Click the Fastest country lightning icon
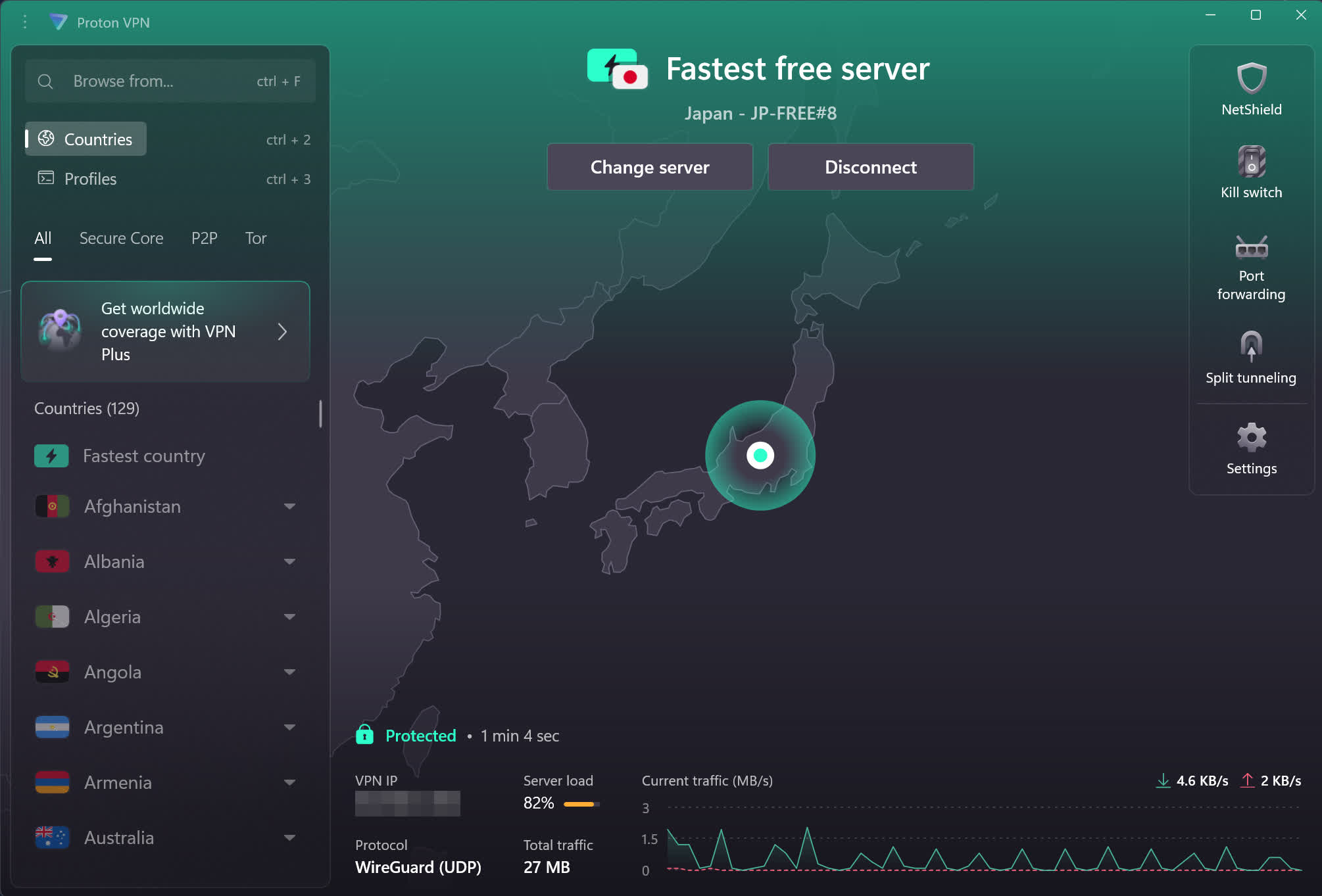Image resolution: width=1322 pixels, height=896 pixels. coord(51,456)
